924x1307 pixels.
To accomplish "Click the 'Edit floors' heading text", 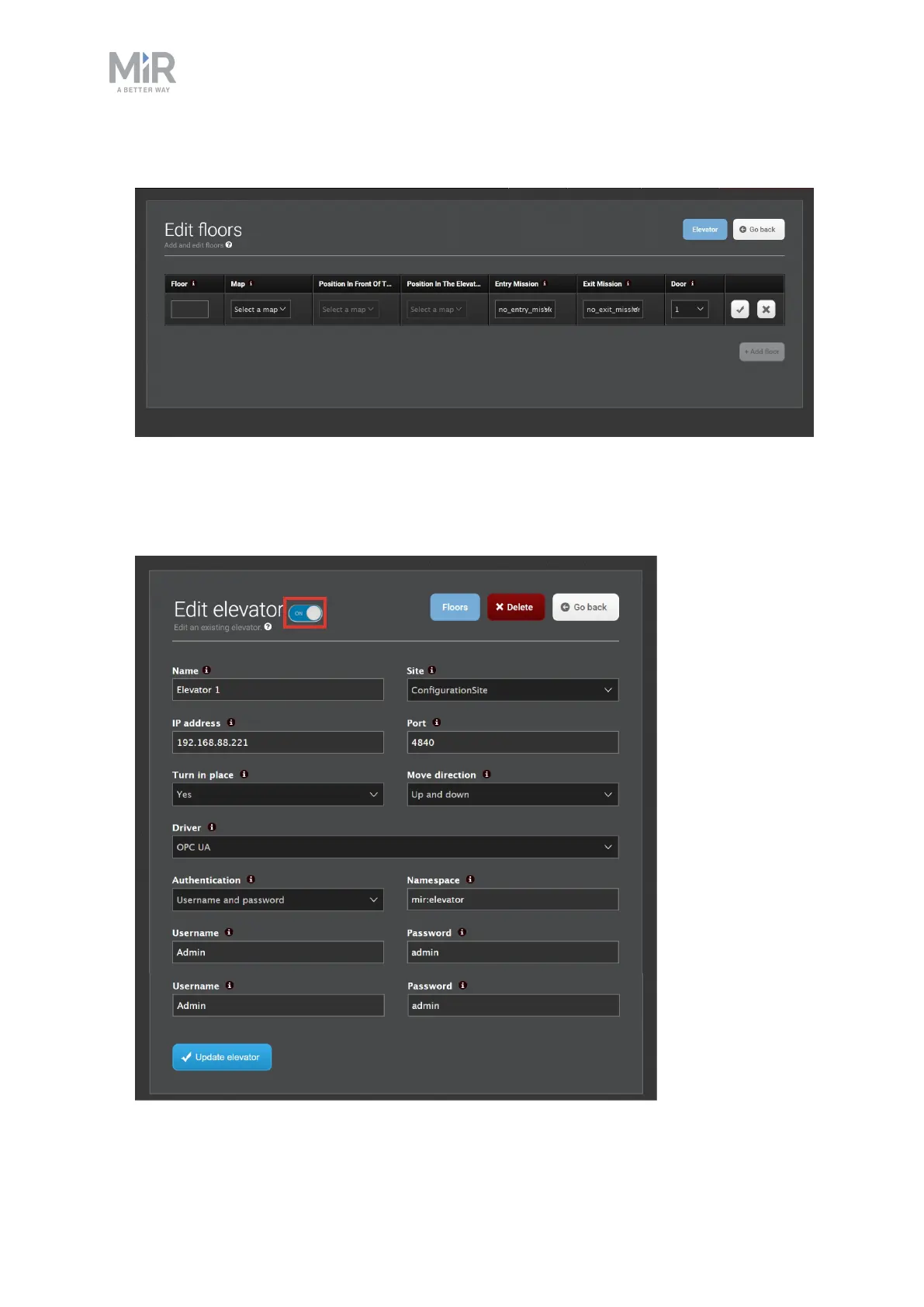I will point(203,230).
